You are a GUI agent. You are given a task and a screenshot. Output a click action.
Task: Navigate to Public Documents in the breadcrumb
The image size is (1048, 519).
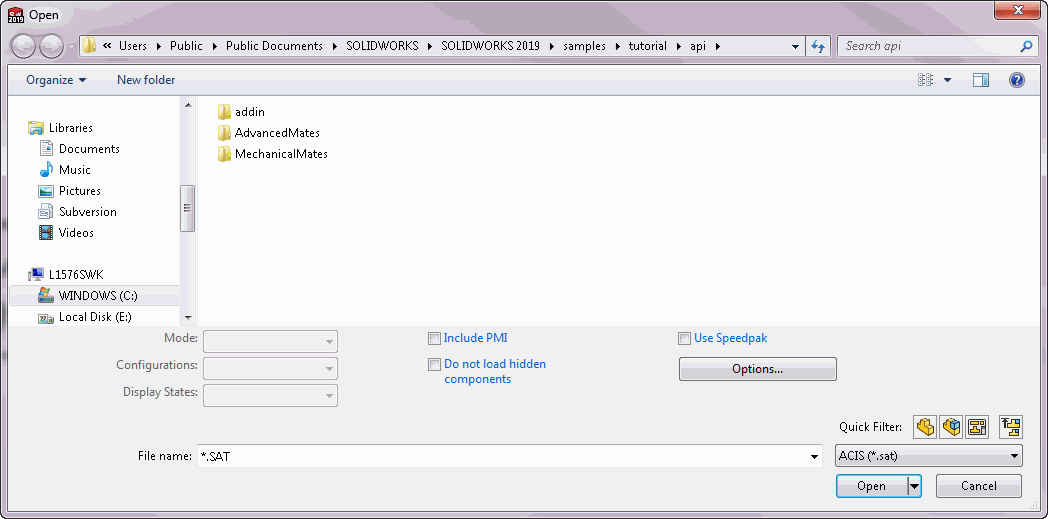point(274,46)
